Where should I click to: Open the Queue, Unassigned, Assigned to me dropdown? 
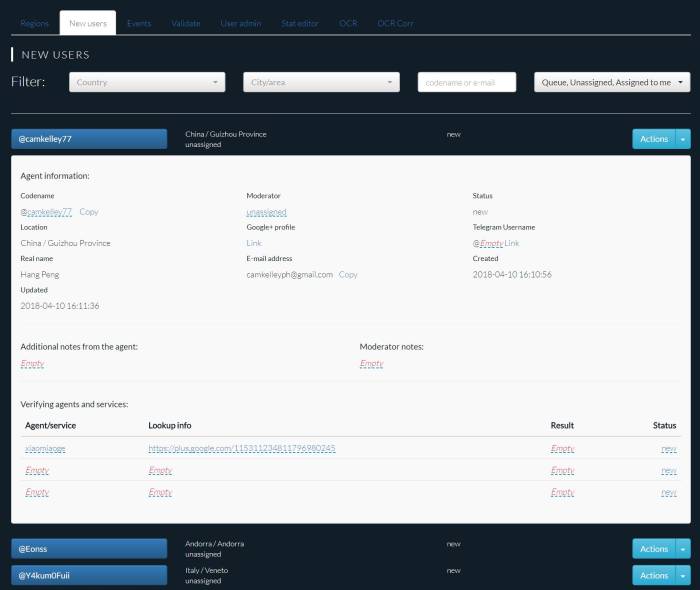tap(612, 82)
